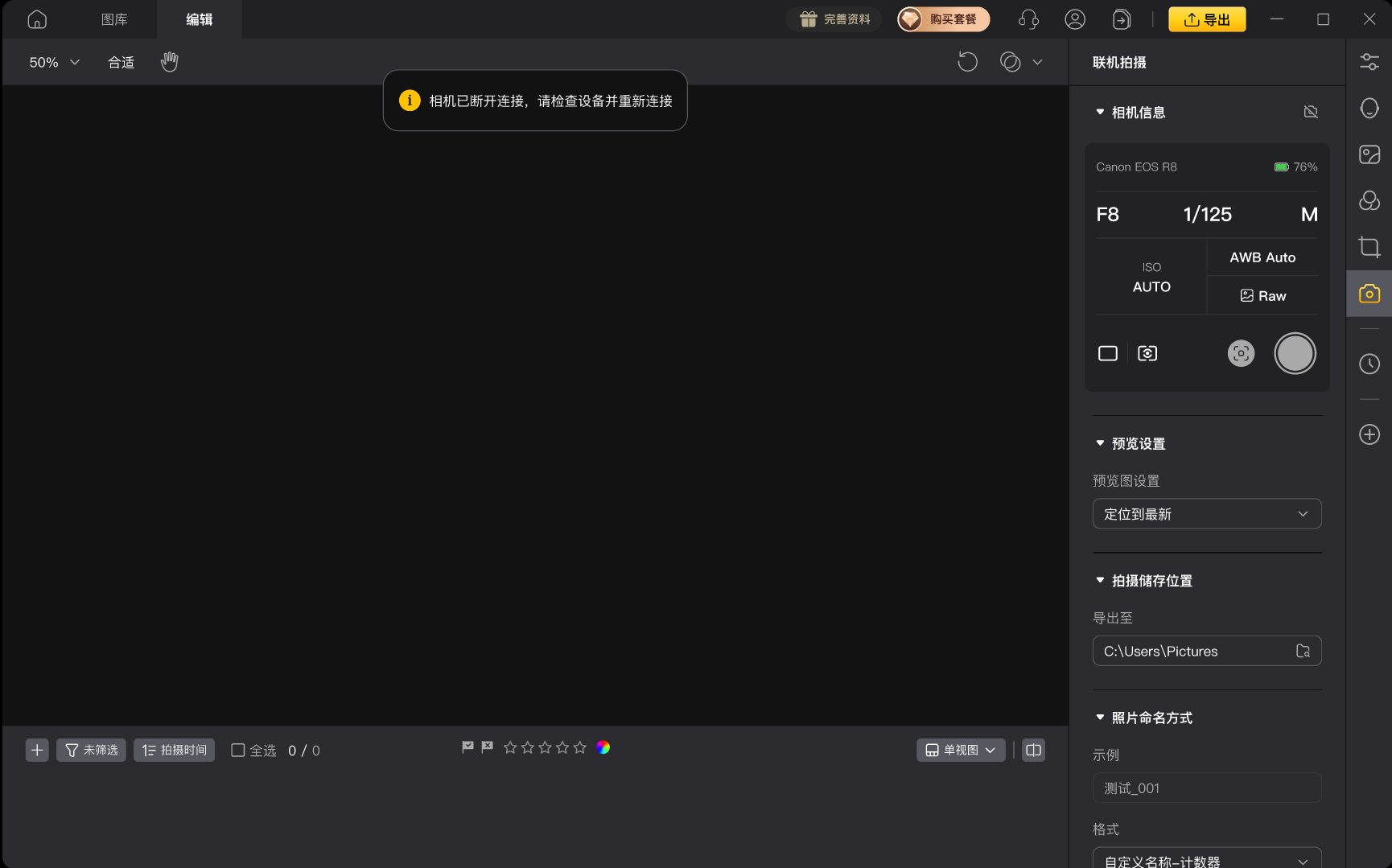Enable the 全选 select-all checkbox
The width and height of the screenshot is (1392, 868).
pyautogui.click(x=237, y=750)
